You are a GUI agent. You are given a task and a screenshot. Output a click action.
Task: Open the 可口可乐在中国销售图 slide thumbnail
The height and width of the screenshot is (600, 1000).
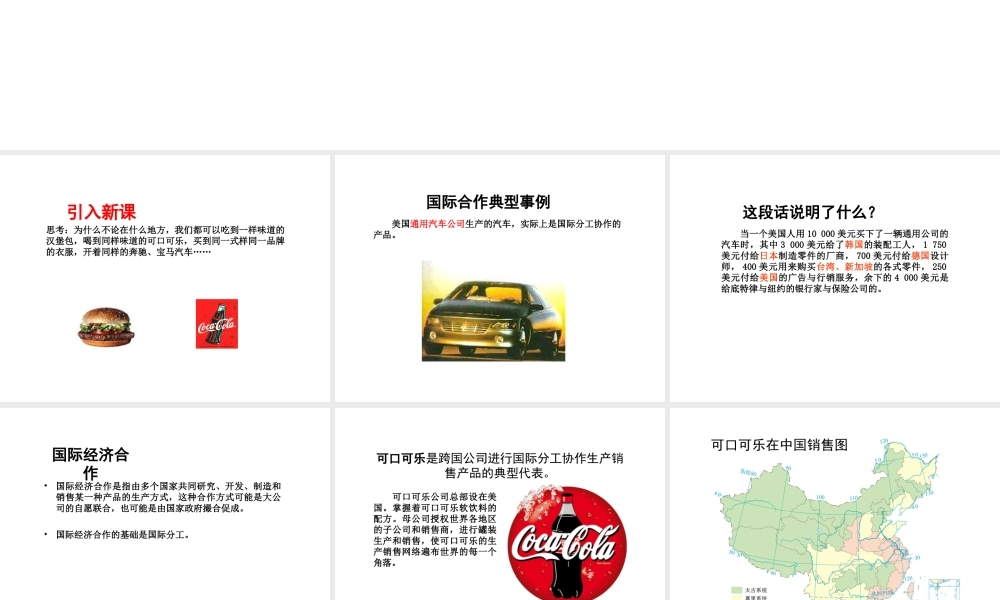click(x=835, y=504)
